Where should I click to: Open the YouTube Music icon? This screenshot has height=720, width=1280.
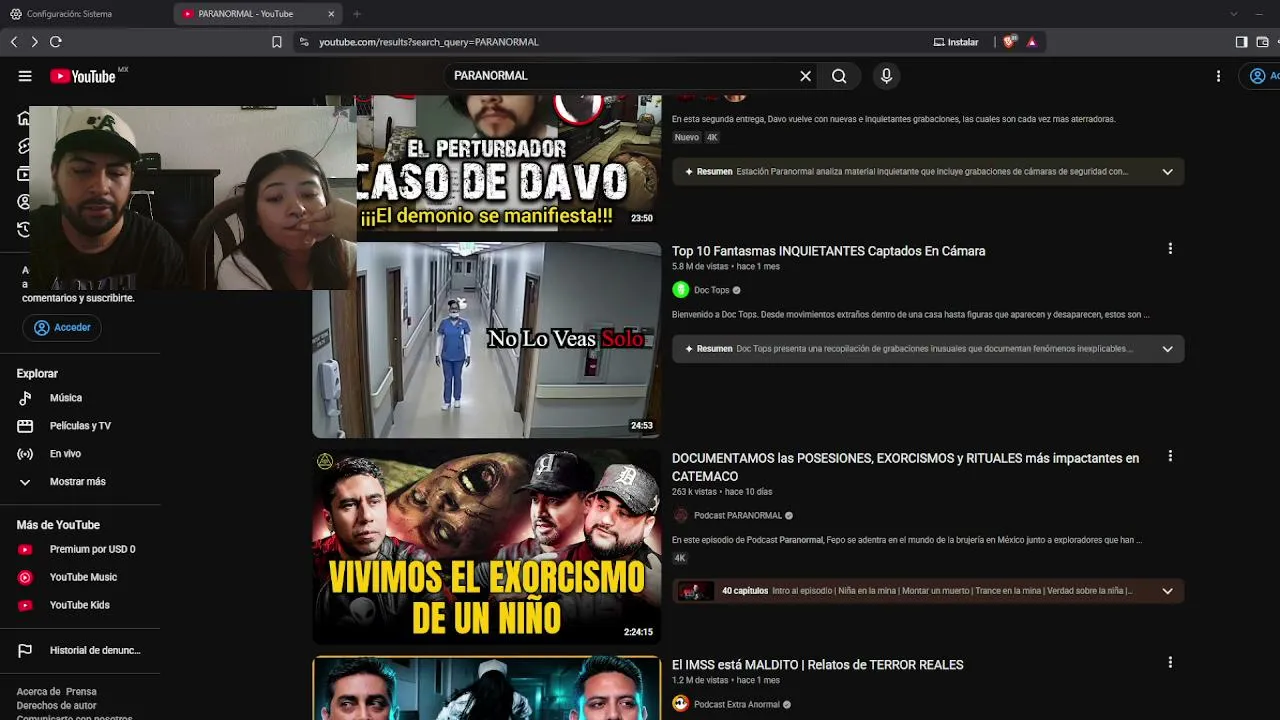(x=25, y=577)
